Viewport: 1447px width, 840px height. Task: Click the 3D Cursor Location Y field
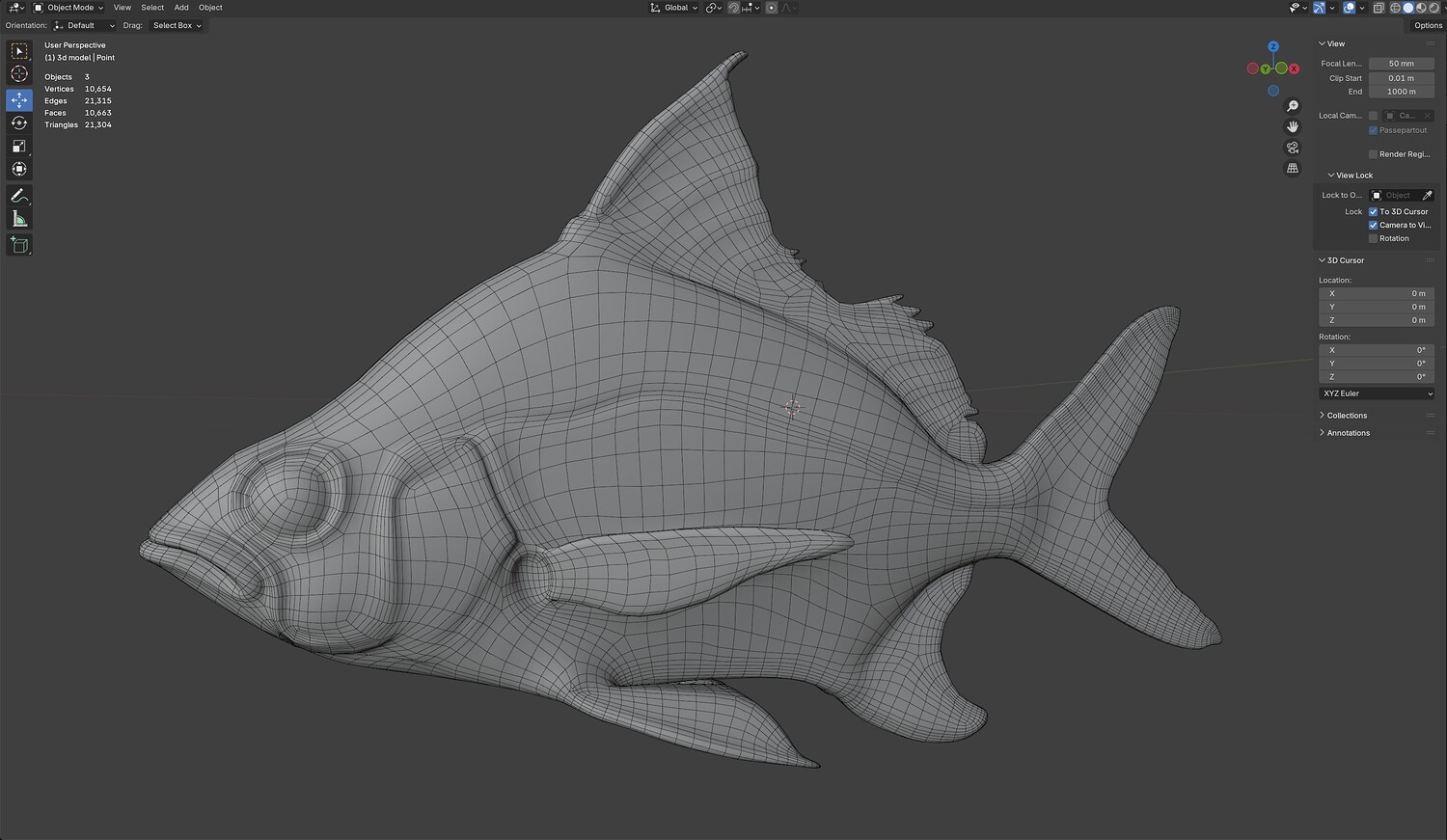pos(1377,307)
